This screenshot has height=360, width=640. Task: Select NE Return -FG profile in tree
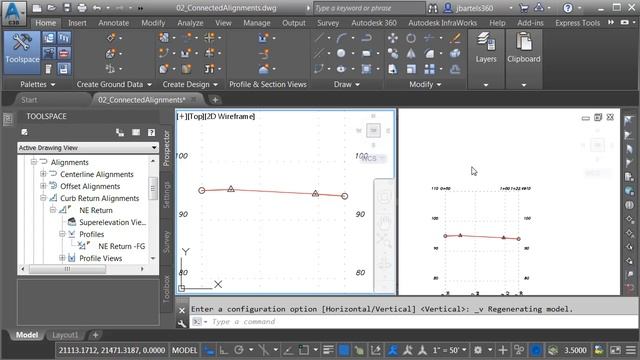121,246
